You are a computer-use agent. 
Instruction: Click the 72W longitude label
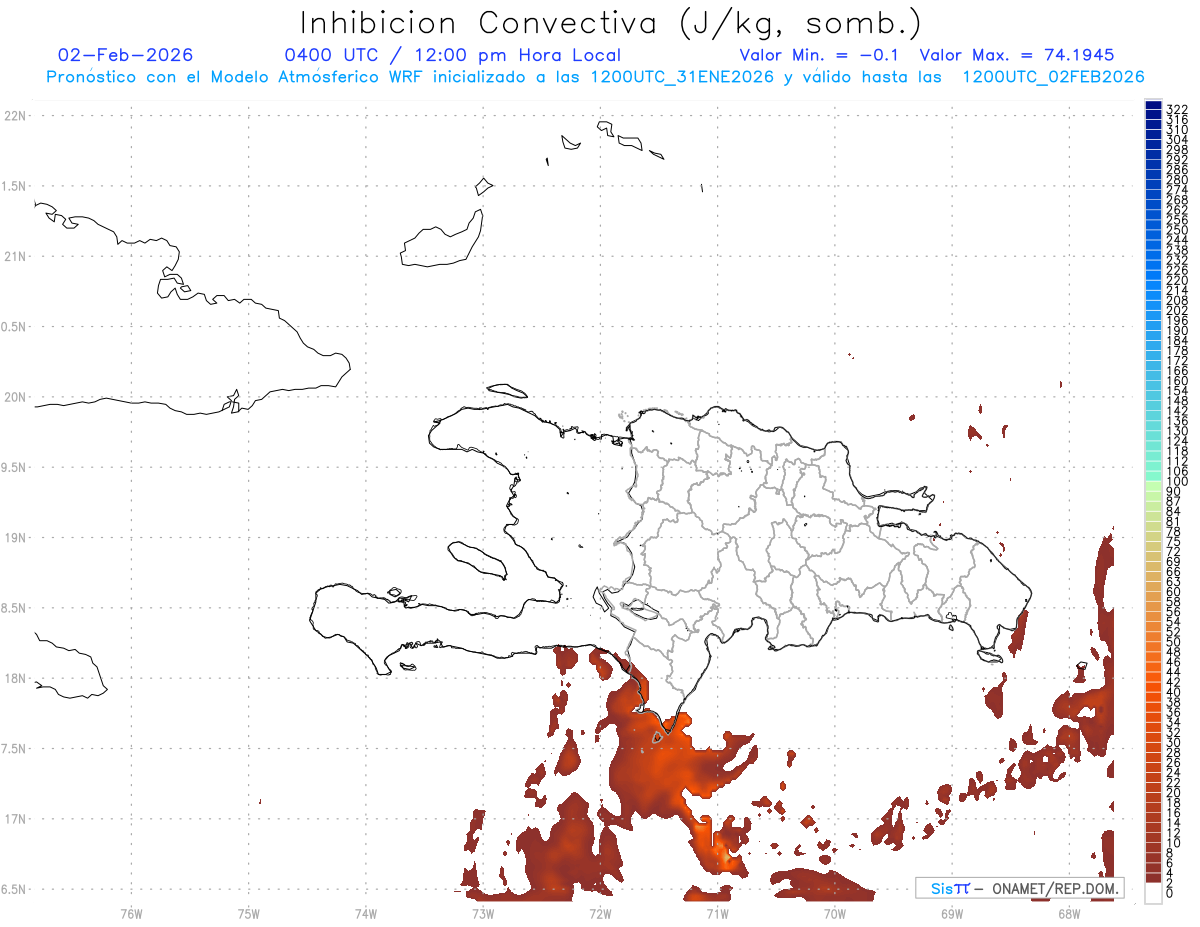point(600,913)
